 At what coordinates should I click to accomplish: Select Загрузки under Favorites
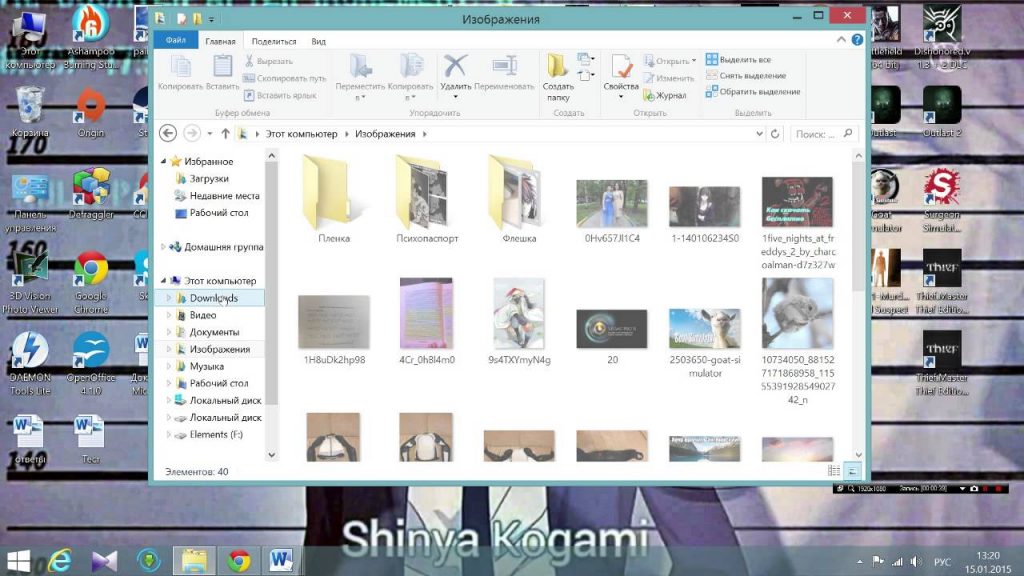pyautogui.click(x=208, y=178)
